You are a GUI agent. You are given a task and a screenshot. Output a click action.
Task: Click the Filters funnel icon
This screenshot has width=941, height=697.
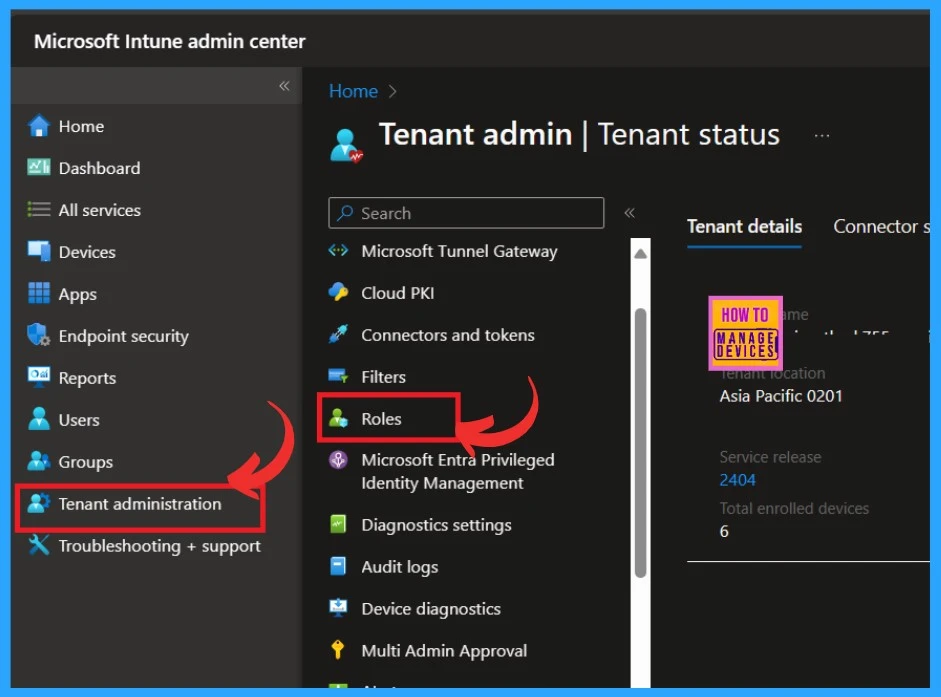coord(338,376)
